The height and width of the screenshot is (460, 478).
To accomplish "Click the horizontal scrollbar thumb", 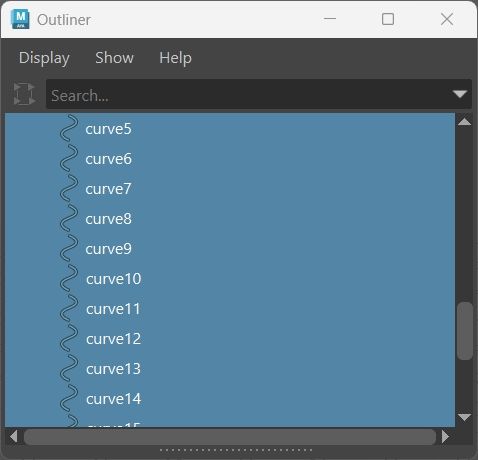I will 230,436.
